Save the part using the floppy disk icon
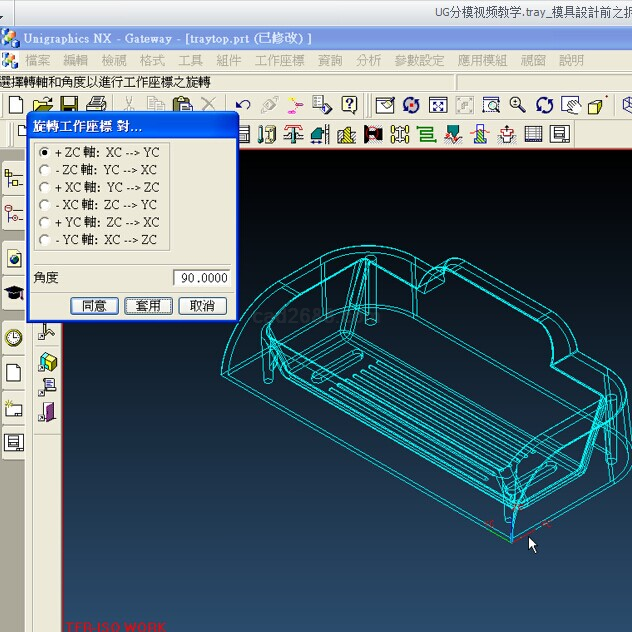The height and width of the screenshot is (632, 632). [x=69, y=105]
